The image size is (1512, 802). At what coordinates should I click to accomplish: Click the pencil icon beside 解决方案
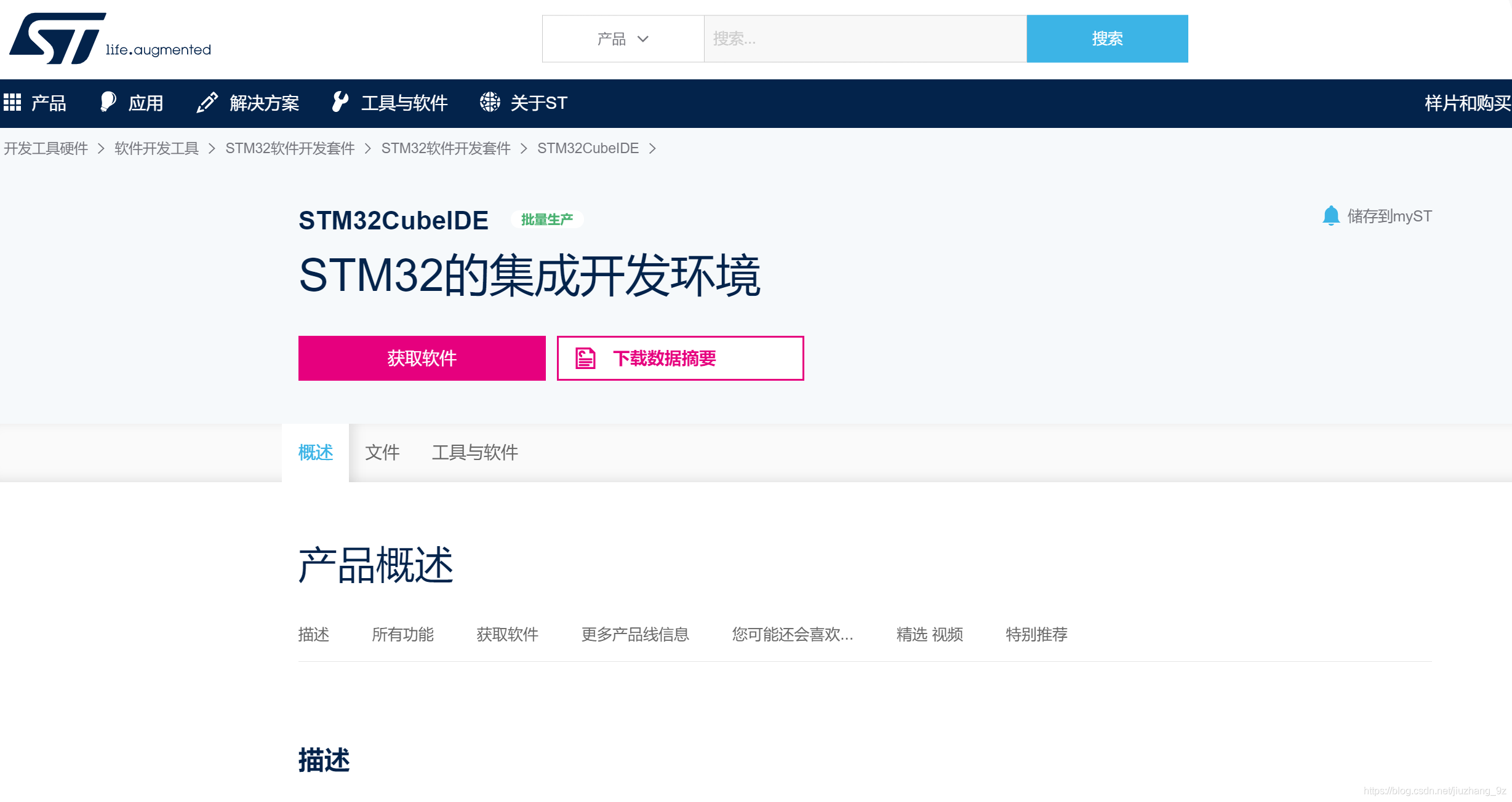pyautogui.click(x=207, y=102)
